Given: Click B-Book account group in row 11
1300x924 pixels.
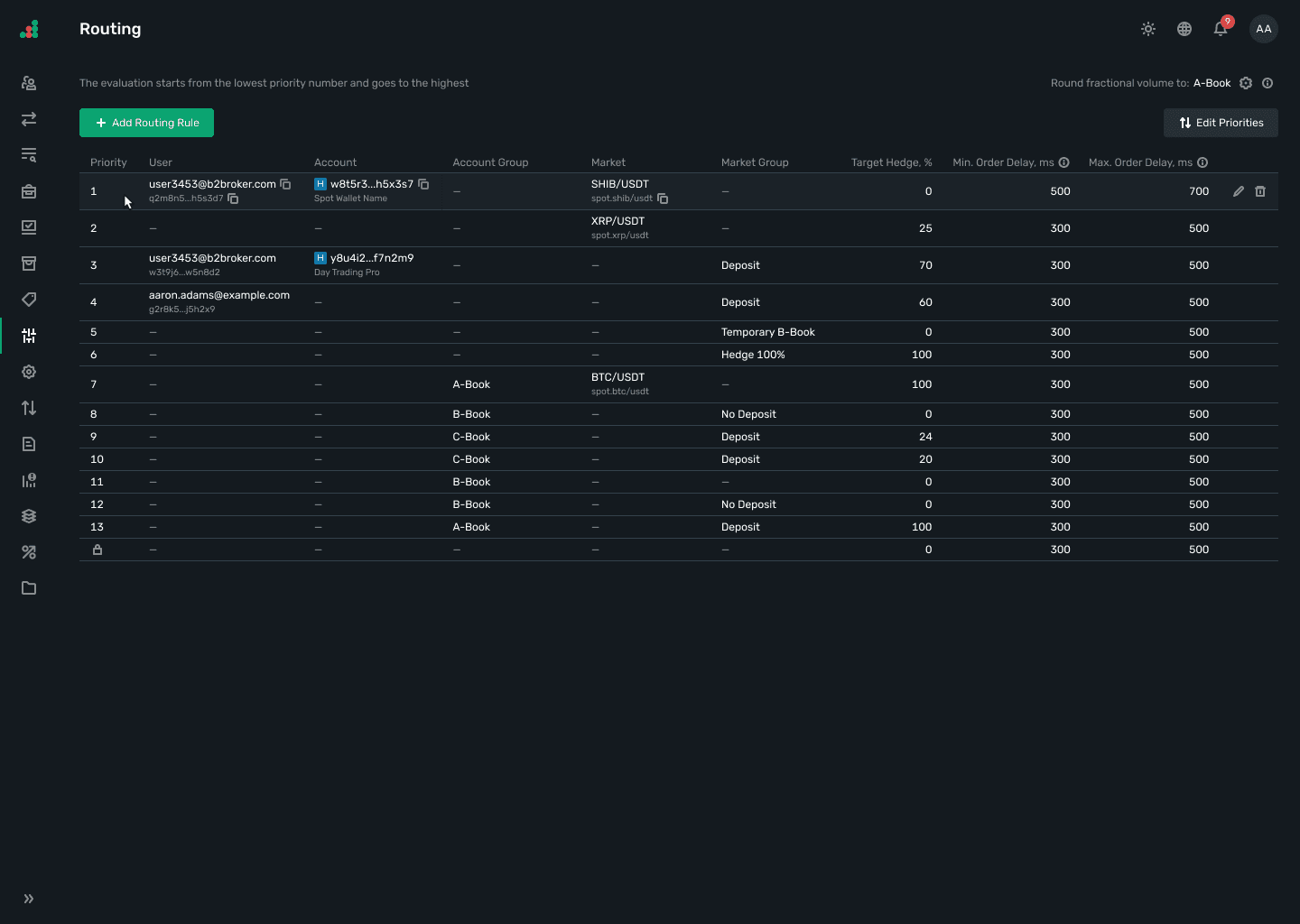Looking at the screenshot, I should click(x=471, y=482).
